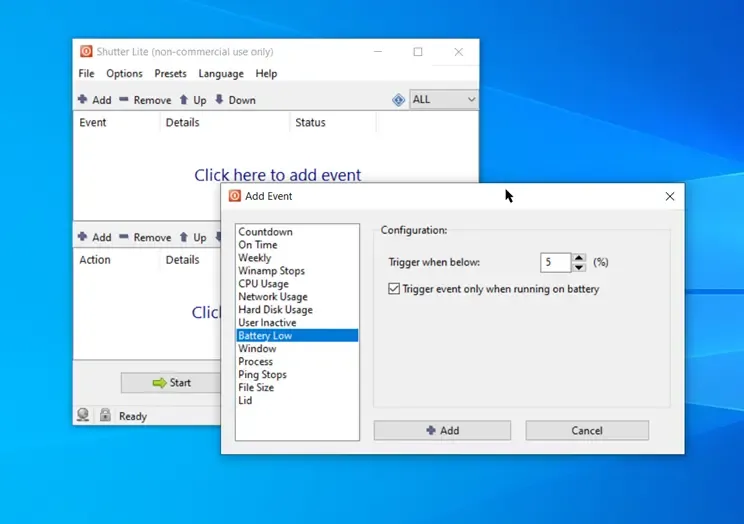Close the Shutter Lite window
This screenshot has width=744, height=524.
coord(458,51)
